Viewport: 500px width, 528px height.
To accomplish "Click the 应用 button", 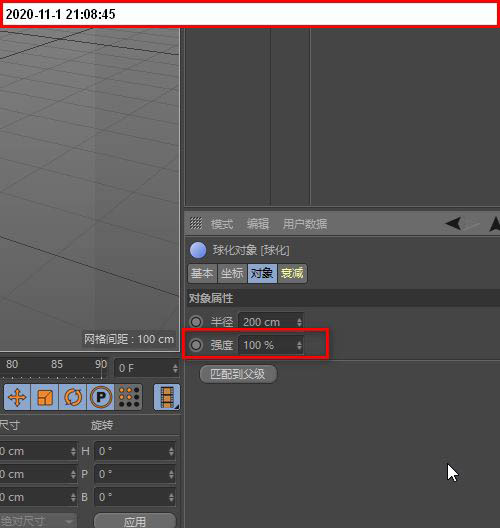I will (x=135, y=521).
